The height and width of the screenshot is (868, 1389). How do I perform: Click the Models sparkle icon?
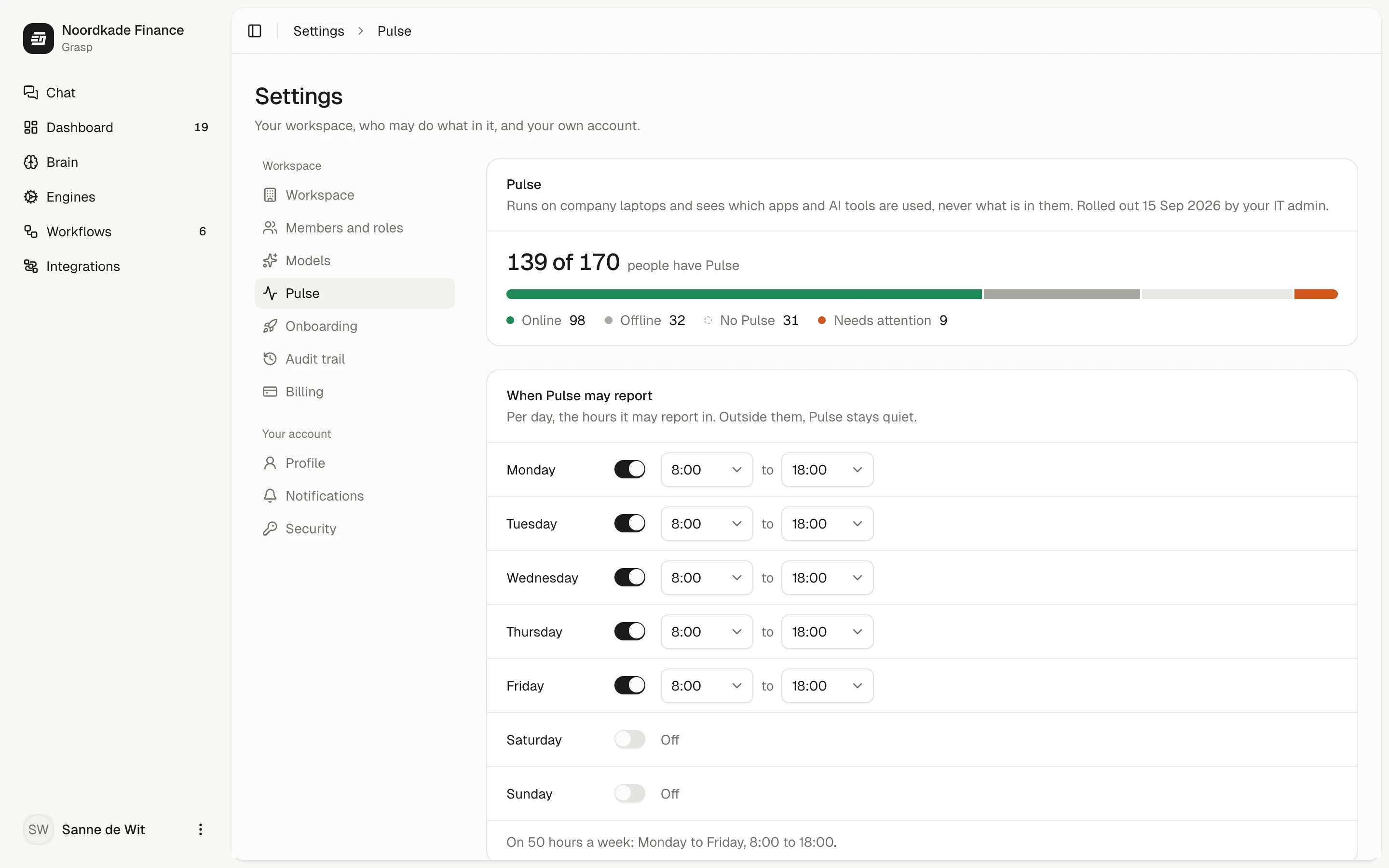pyautogui.click(x=270, y=260)
